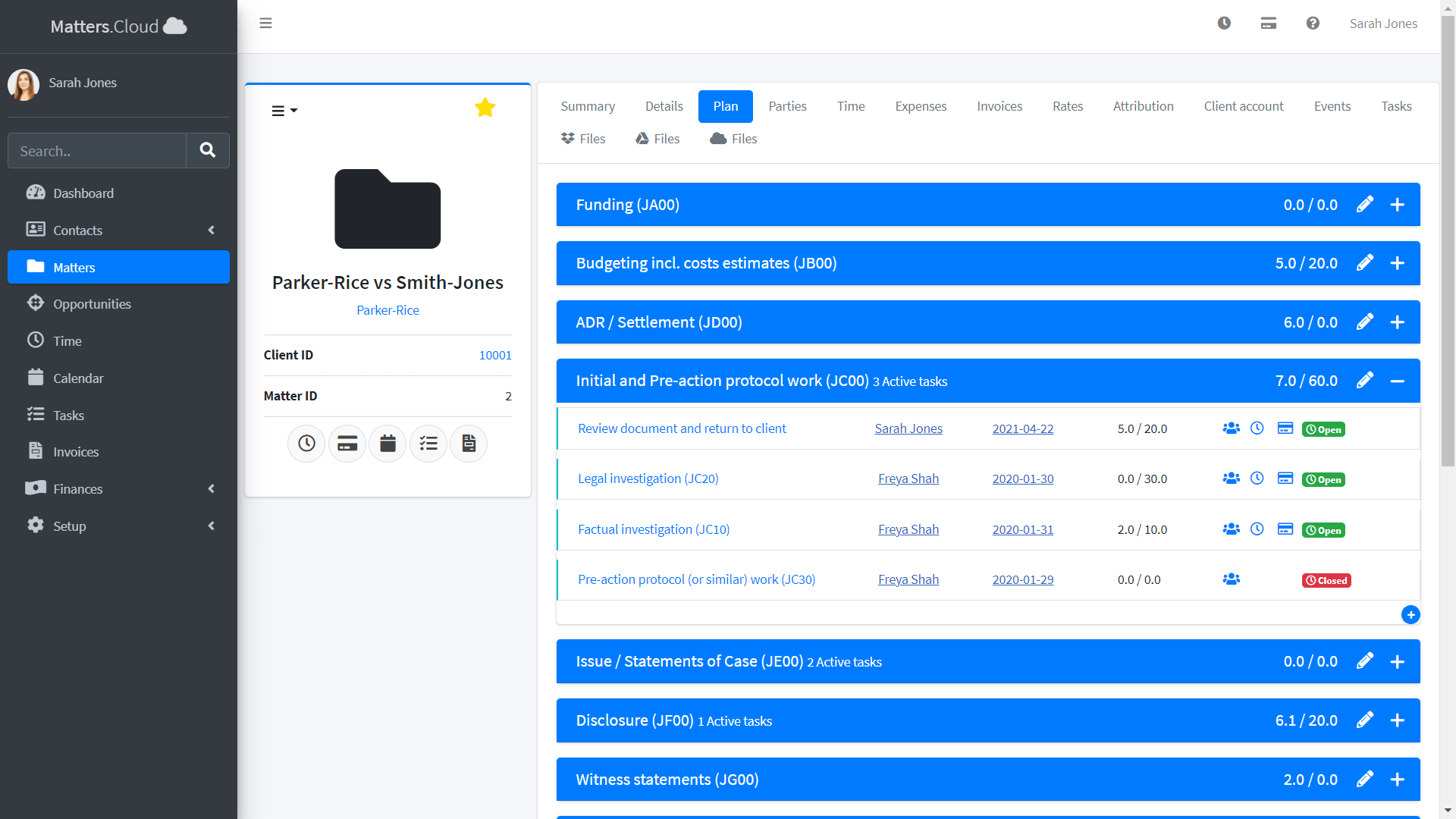Click the Closed badge on Pre-action protocol work
Screen dimensions: 1456x819
[1326, 580]
